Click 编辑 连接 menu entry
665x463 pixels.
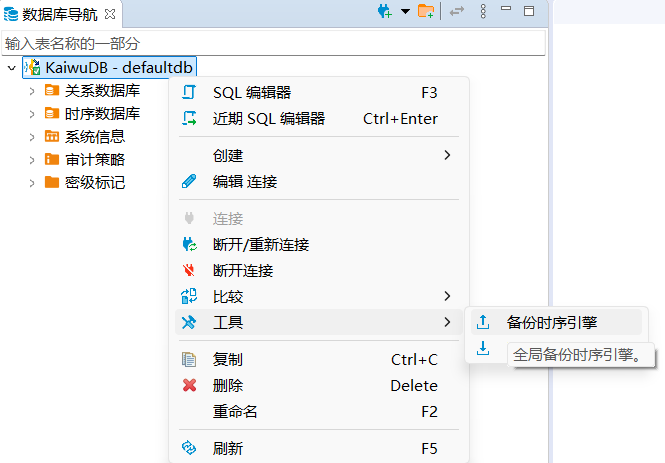coord(319,181)
